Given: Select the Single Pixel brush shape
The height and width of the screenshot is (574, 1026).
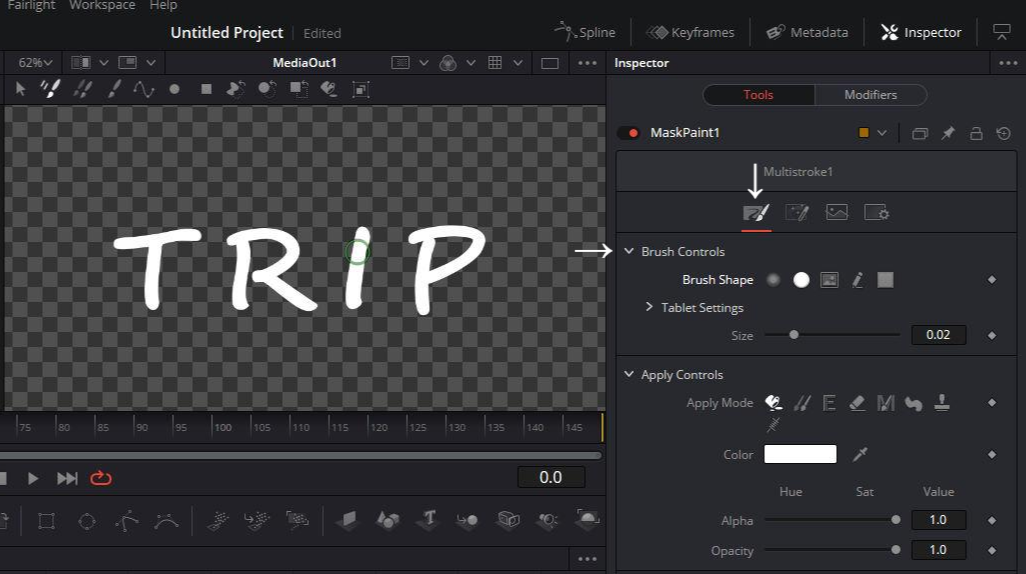Looking at the screenshot, I should (x=857, y=280).
